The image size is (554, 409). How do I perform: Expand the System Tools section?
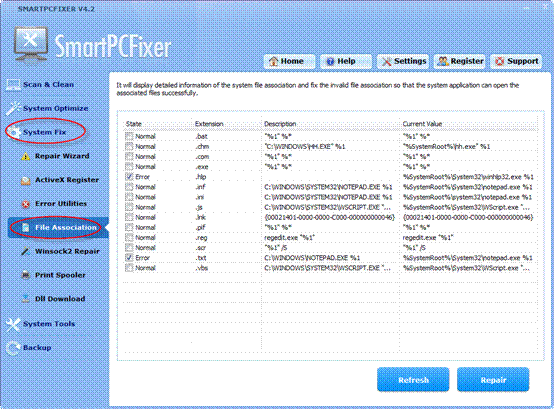click(x=49, y=324)
